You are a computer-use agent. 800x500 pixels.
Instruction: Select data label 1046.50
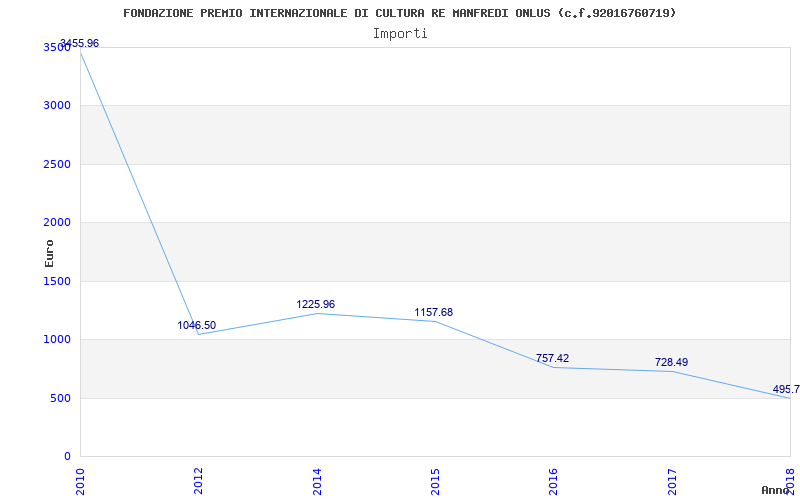click(x=196, y=326)
